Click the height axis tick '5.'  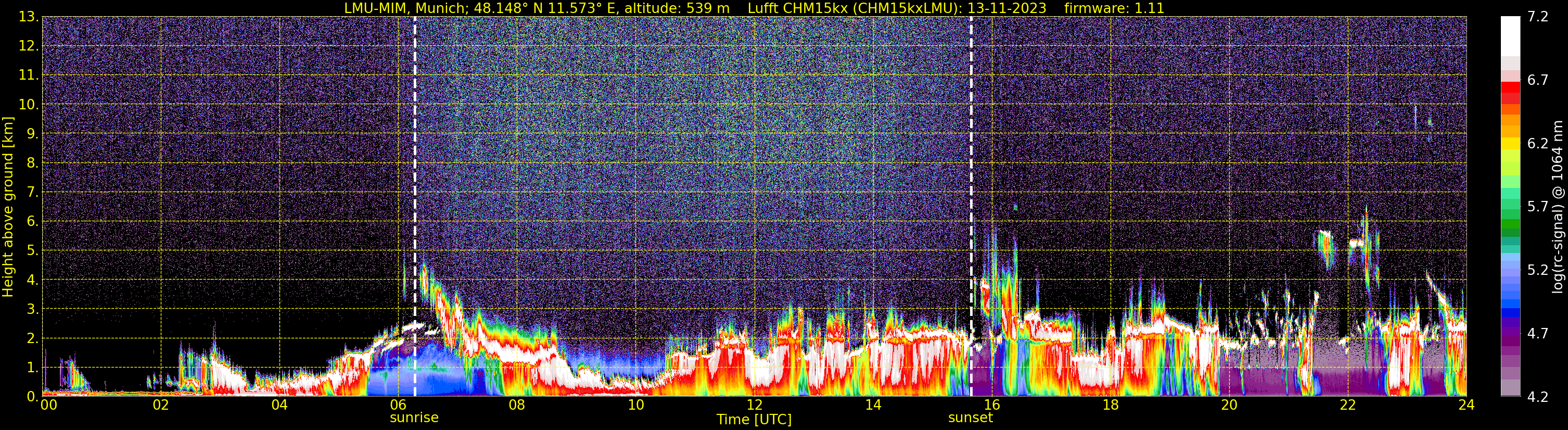pos(33,250)
